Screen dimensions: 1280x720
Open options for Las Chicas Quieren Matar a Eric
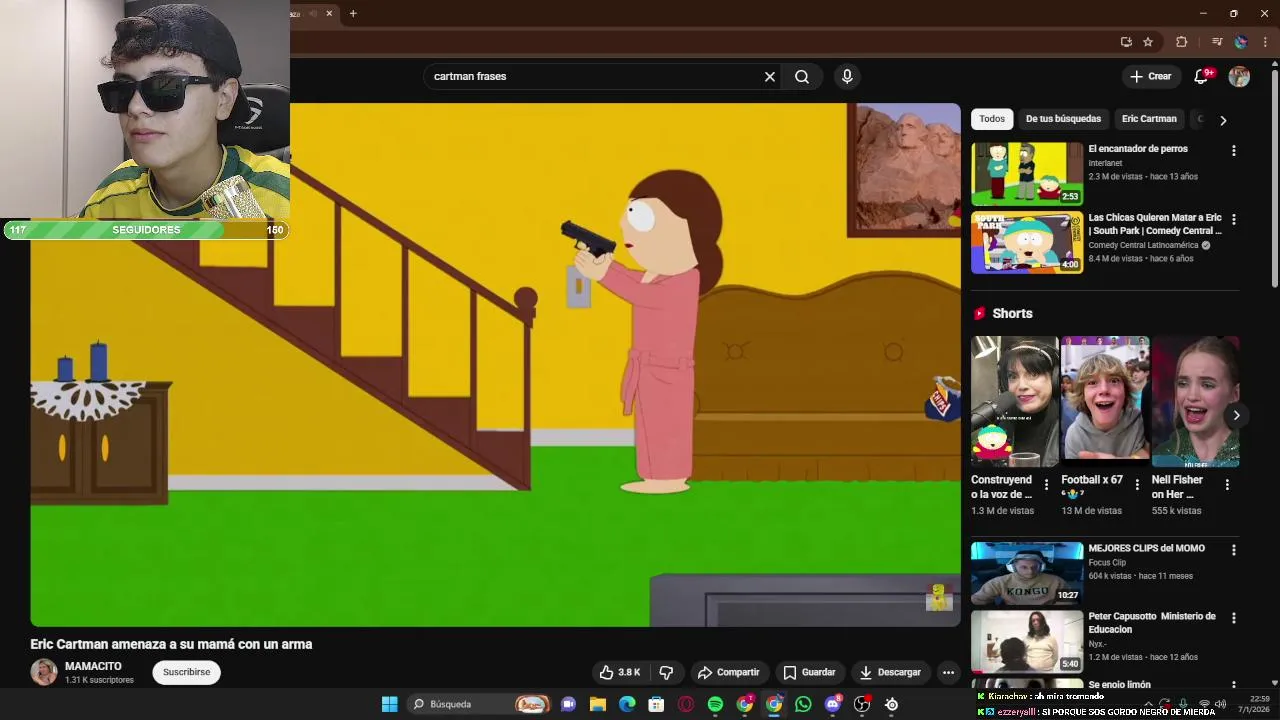tap(1233, 219)
